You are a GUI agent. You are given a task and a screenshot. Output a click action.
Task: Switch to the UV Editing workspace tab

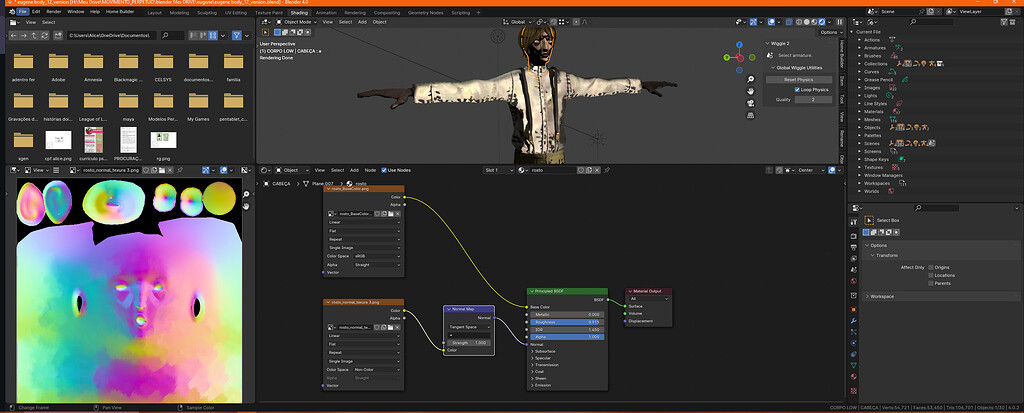point(236,12)
